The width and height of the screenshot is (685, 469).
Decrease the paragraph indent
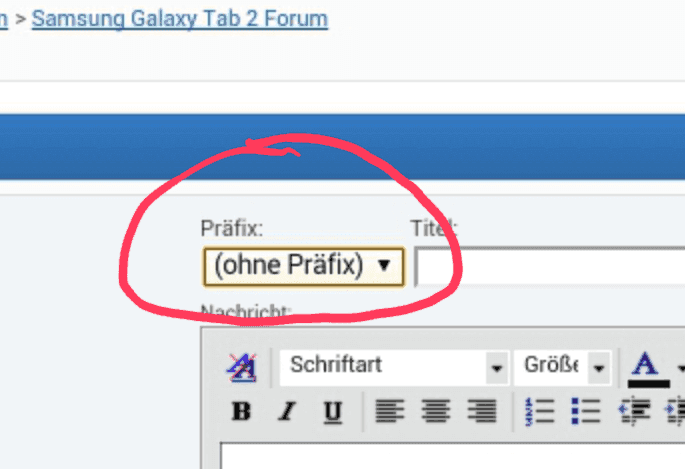coord(634,411)
